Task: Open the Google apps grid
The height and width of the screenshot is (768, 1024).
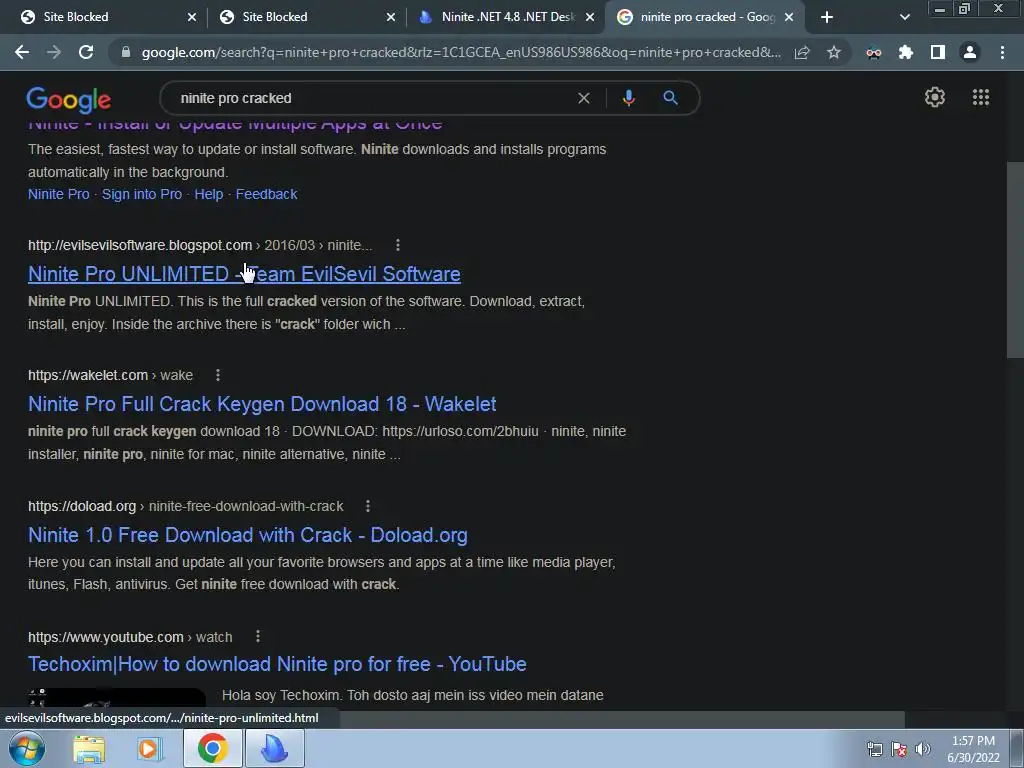Action: 980,97
